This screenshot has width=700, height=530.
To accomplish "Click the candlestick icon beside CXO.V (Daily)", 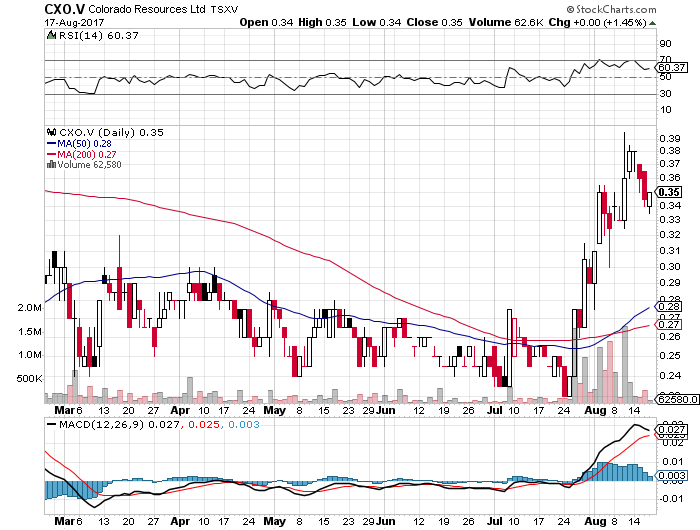I will [x=51, y=132].
